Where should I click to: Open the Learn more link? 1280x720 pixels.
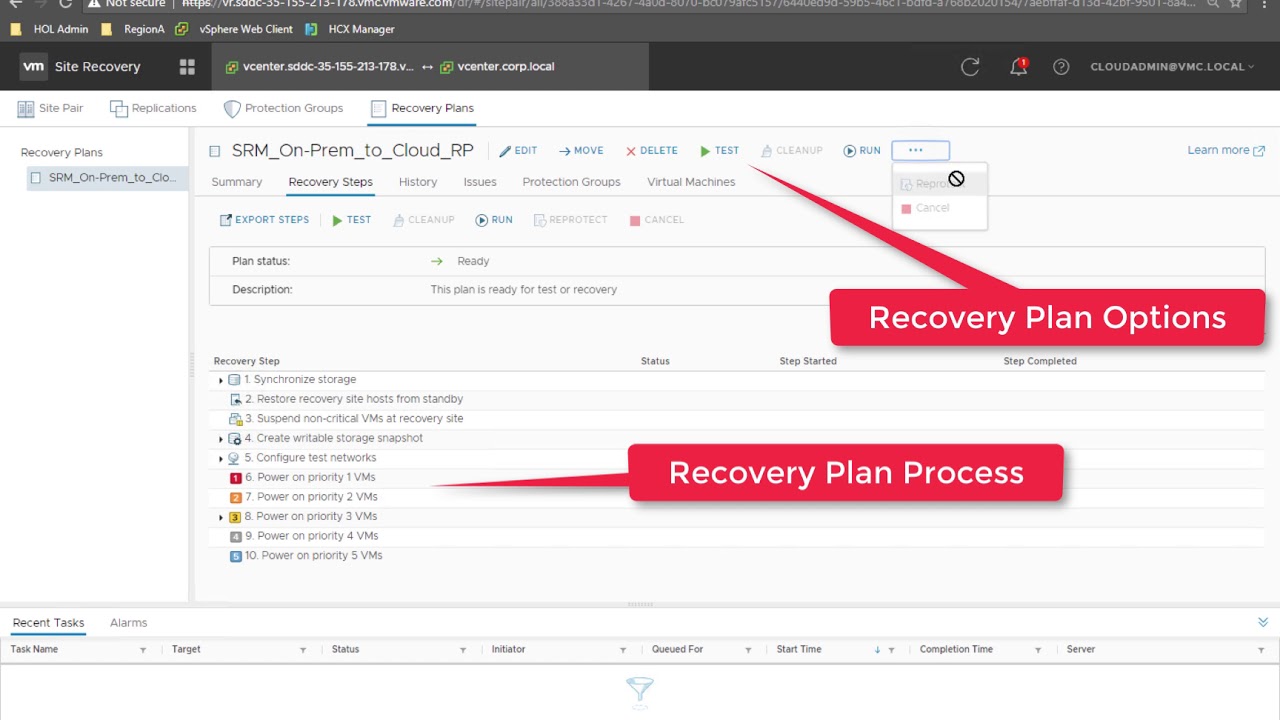click(x=1226, y=150)
